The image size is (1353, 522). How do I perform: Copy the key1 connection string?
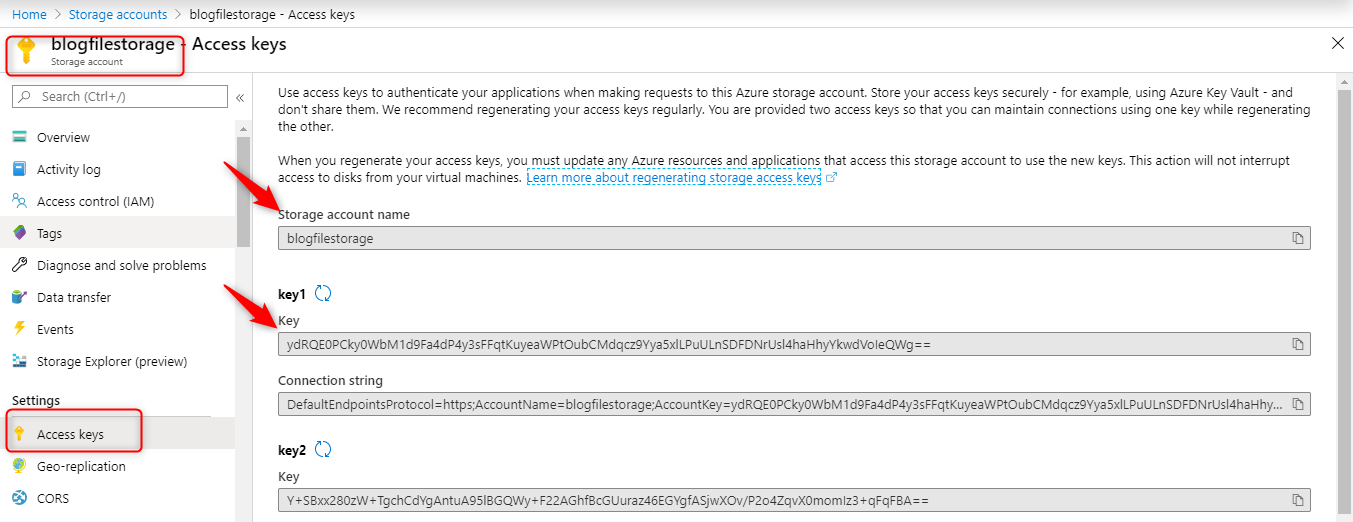point(1297,404)
